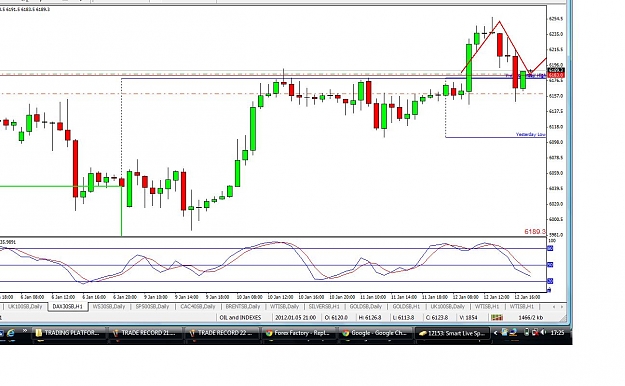Expand the quick launch overflow chevron
Image resolution: width=625 pixels, height=386 pixels.
(25, 331)
